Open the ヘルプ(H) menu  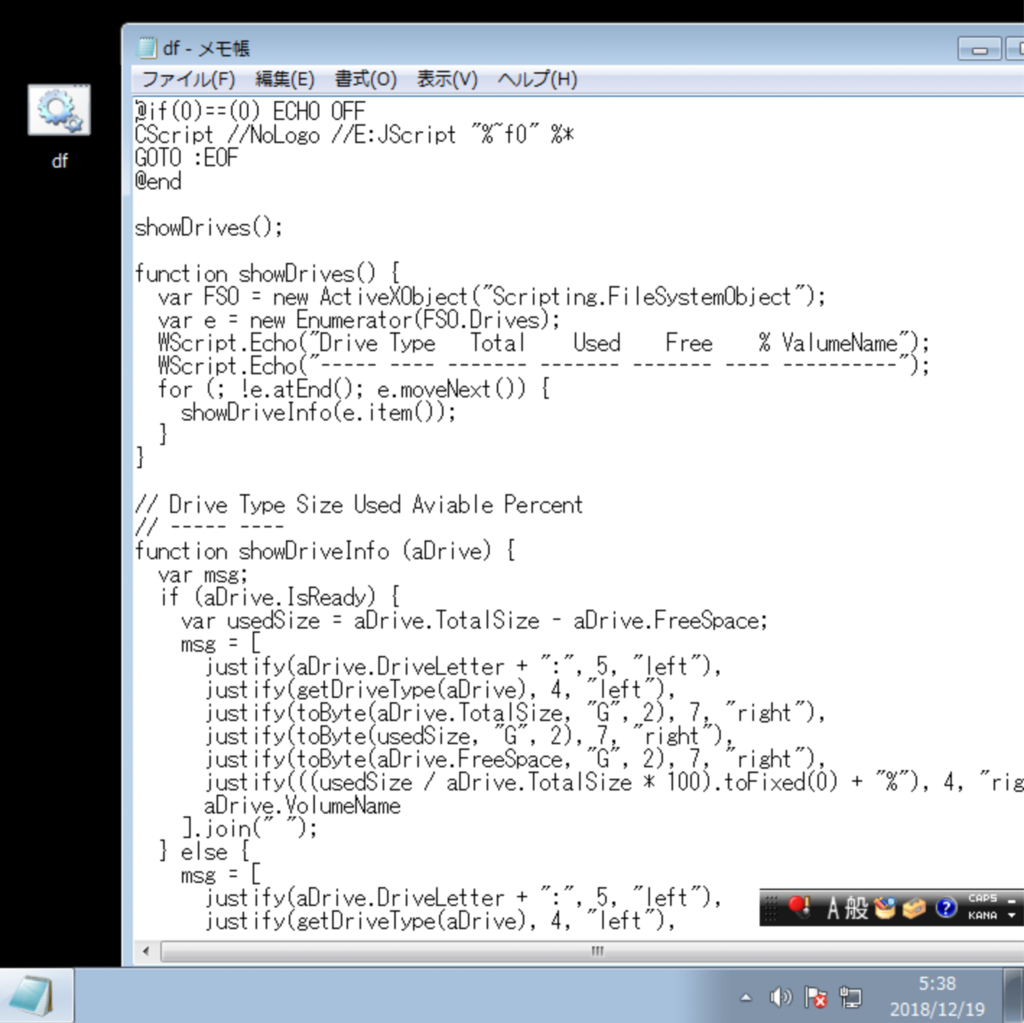(x=537, y=80)
